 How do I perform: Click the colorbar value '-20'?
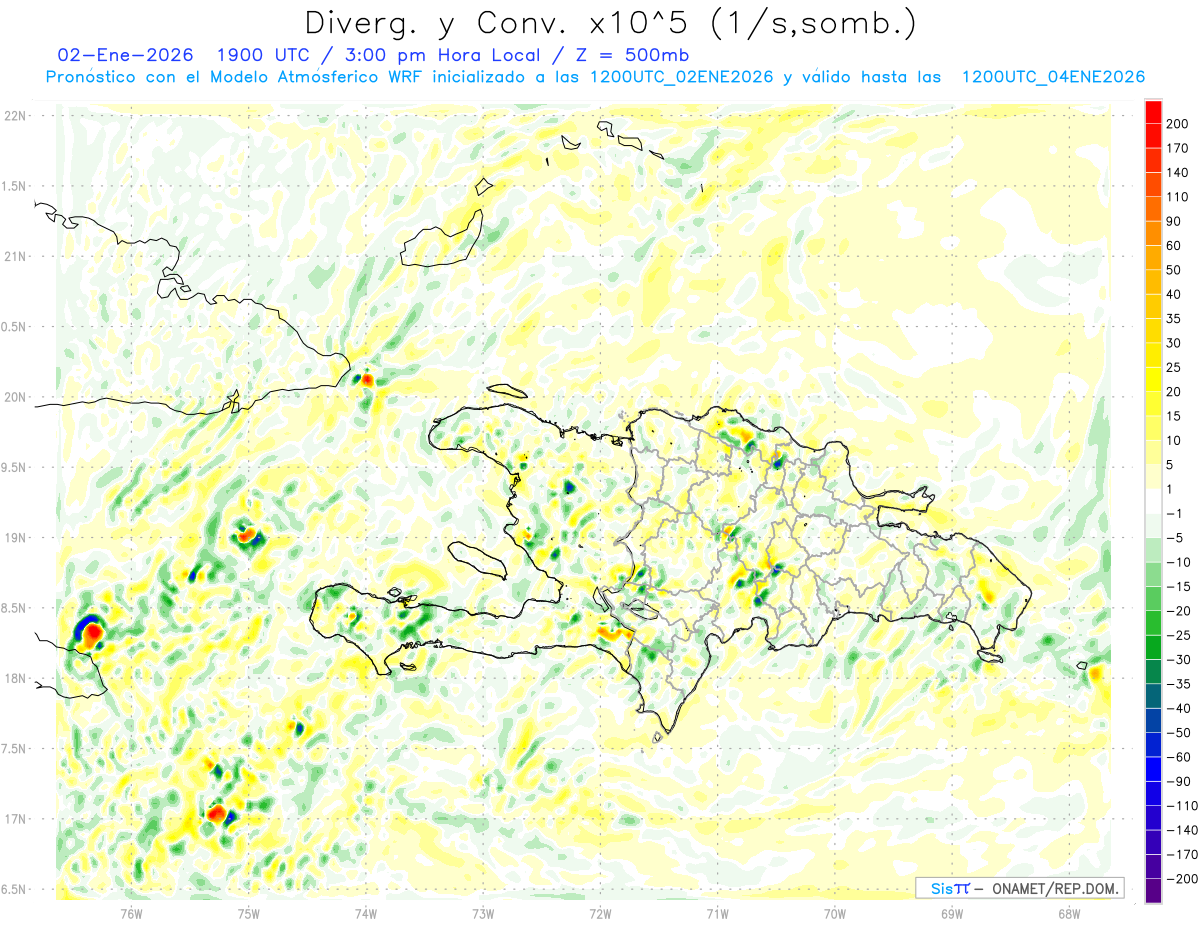tap(1178, 611)
